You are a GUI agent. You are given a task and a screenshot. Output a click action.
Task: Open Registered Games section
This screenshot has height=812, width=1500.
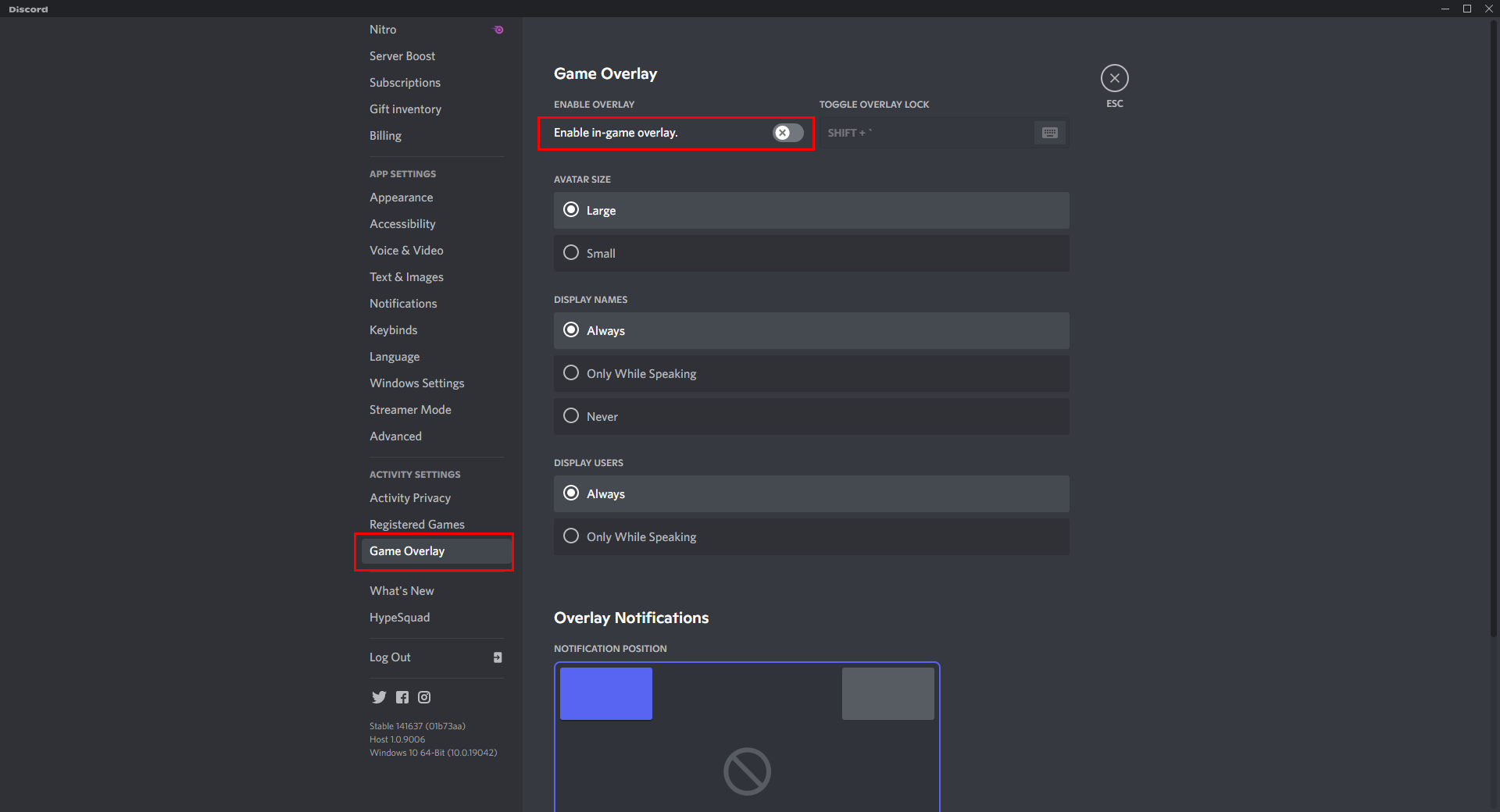click(416, 525)
